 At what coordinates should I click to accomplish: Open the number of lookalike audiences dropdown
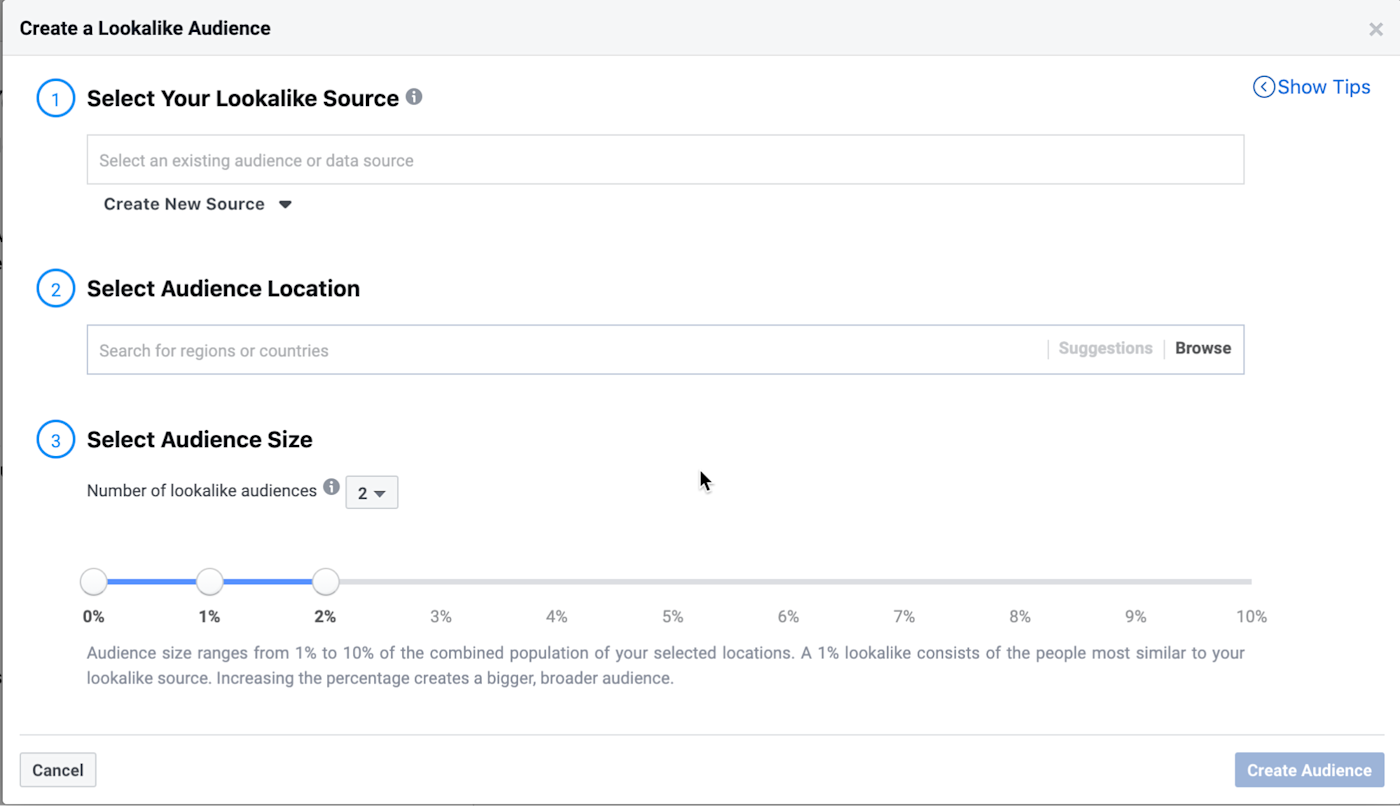[x=372, y=493]
